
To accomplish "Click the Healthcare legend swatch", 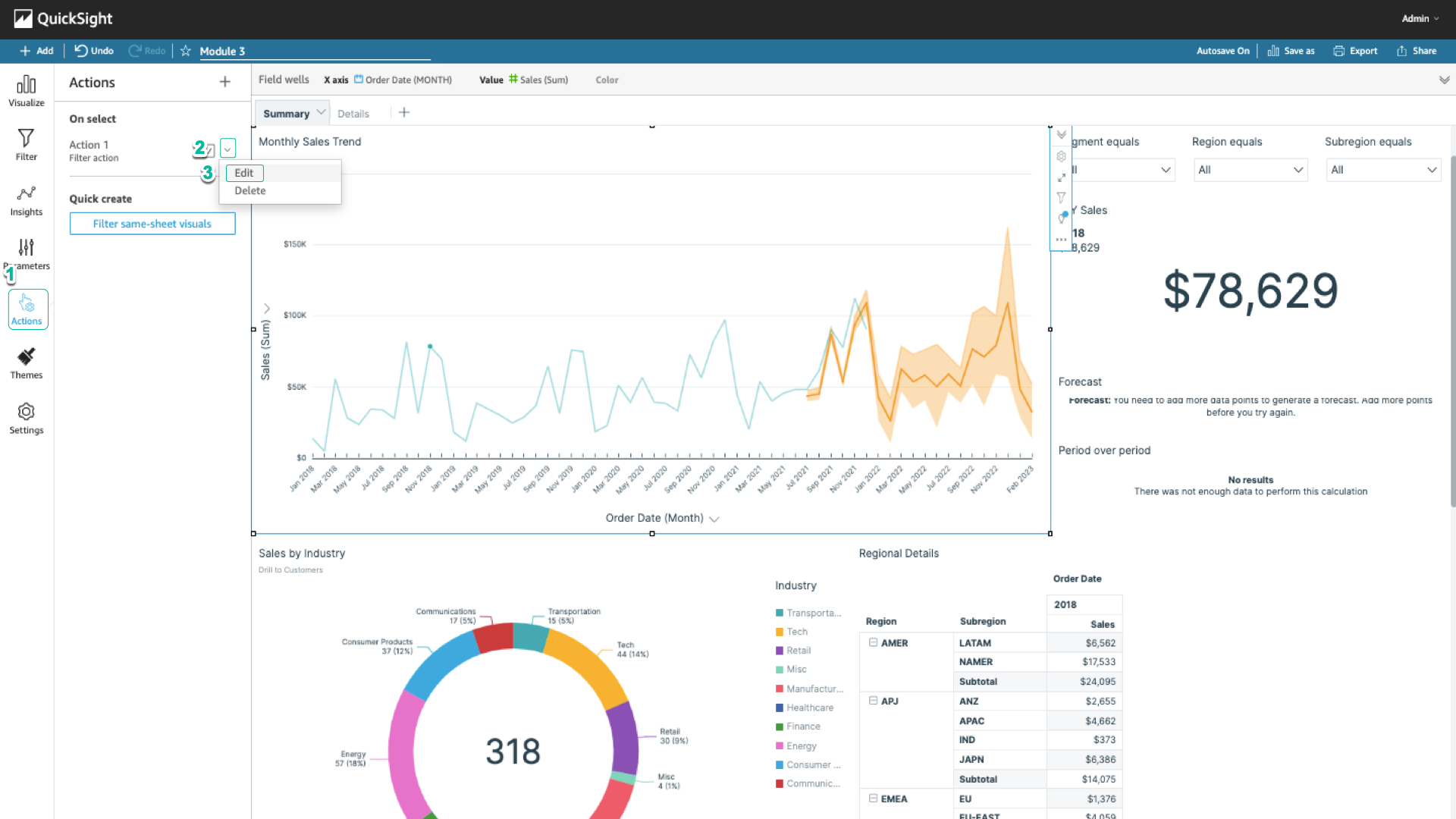I will coord(780,708).
